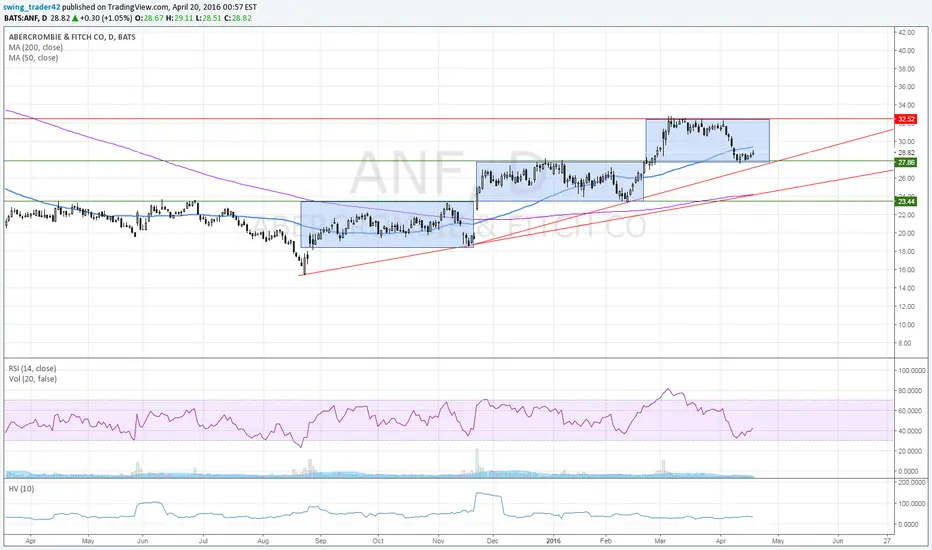Select the HV (10) indicator label
Screen dimensions: 932x550
[21, 489]
